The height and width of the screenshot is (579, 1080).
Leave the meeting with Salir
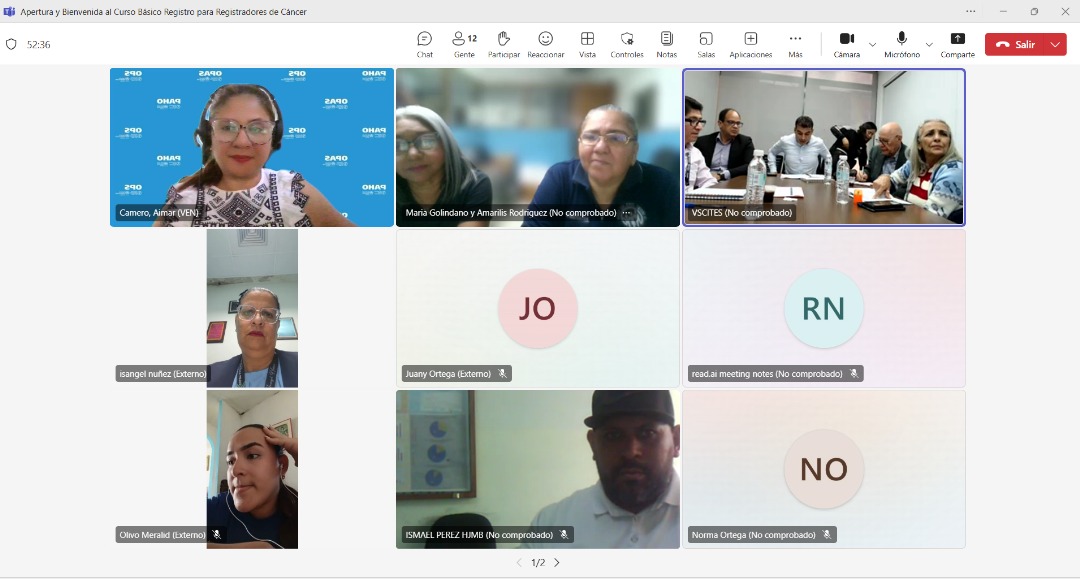pyautogui.click(x=1015, y=45)
